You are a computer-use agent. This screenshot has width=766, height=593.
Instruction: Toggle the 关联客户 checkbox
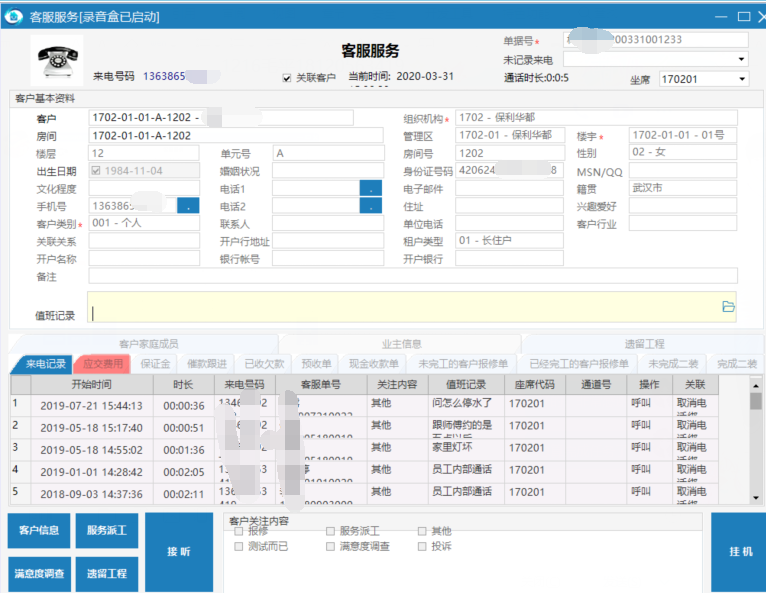(x=287, y=78)
